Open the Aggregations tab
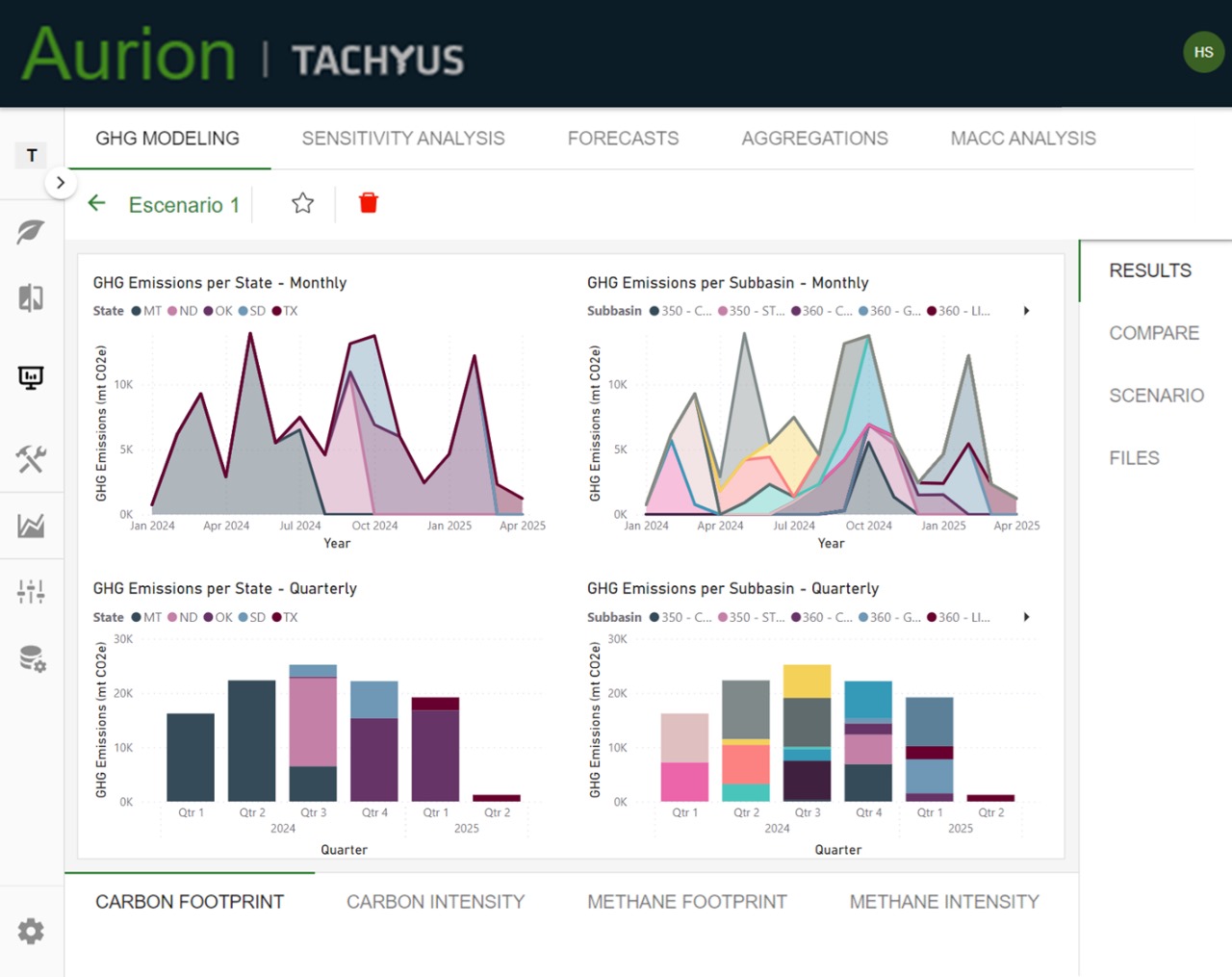This screenshot has height=977, width=1232. (814, 139)
